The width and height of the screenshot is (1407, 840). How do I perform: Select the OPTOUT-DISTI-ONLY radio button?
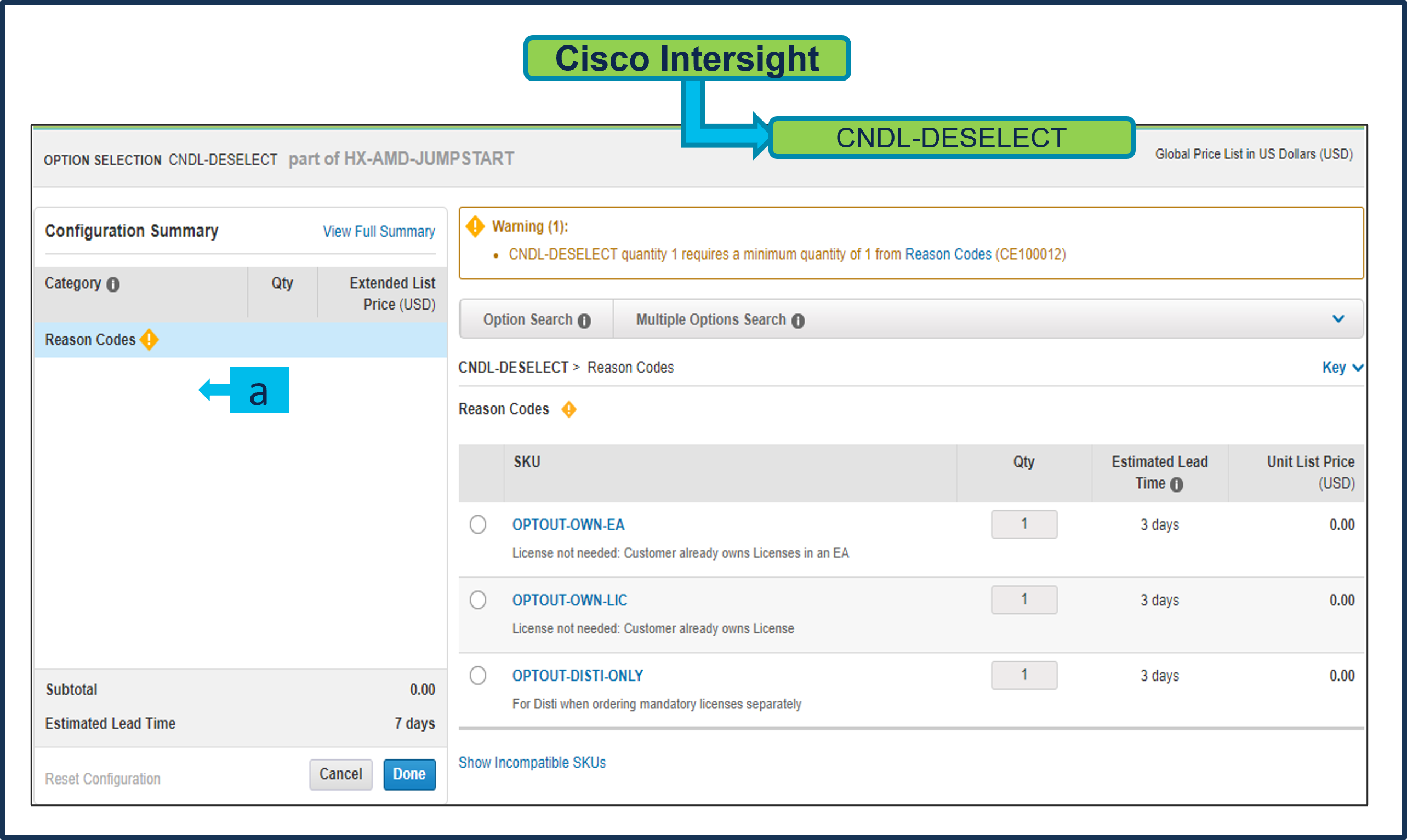tap(478, 675)
